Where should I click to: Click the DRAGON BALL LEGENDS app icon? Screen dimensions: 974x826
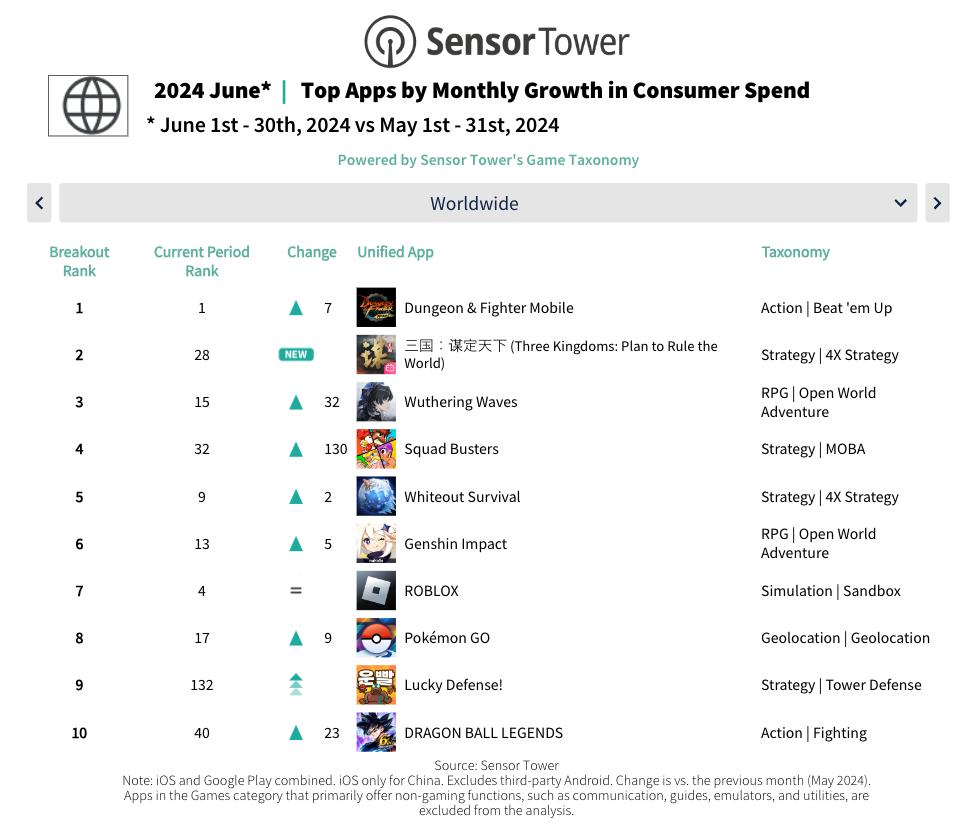[376, 733]
